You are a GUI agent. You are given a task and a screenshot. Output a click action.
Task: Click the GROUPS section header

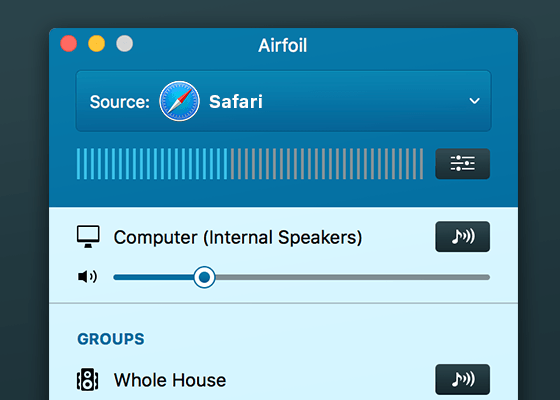point(111,339)
